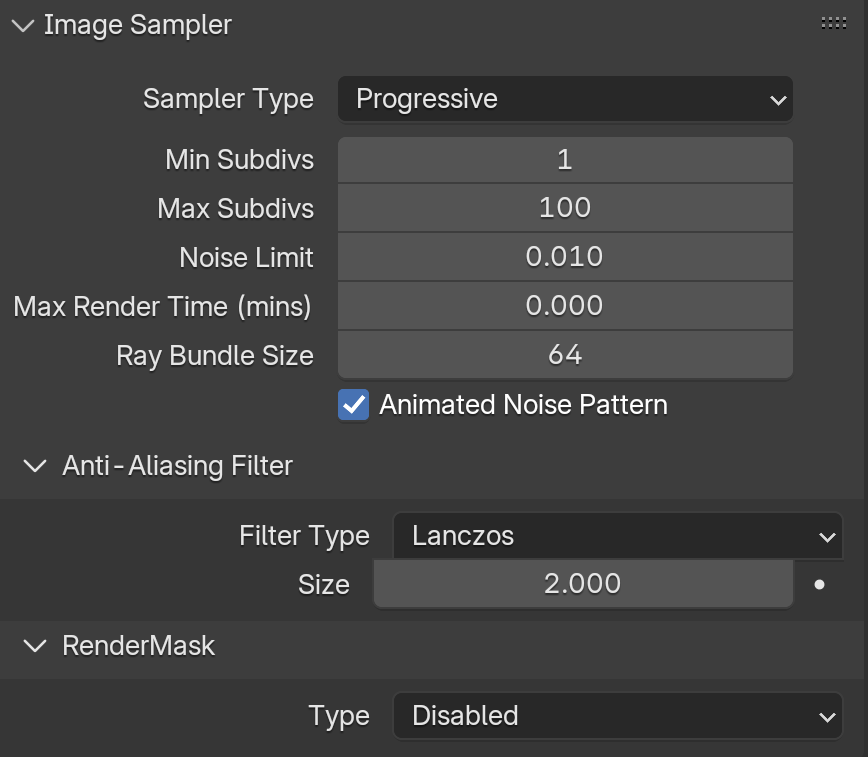Toggle the Animated Noise Pattern checkbox

[354, 405]
